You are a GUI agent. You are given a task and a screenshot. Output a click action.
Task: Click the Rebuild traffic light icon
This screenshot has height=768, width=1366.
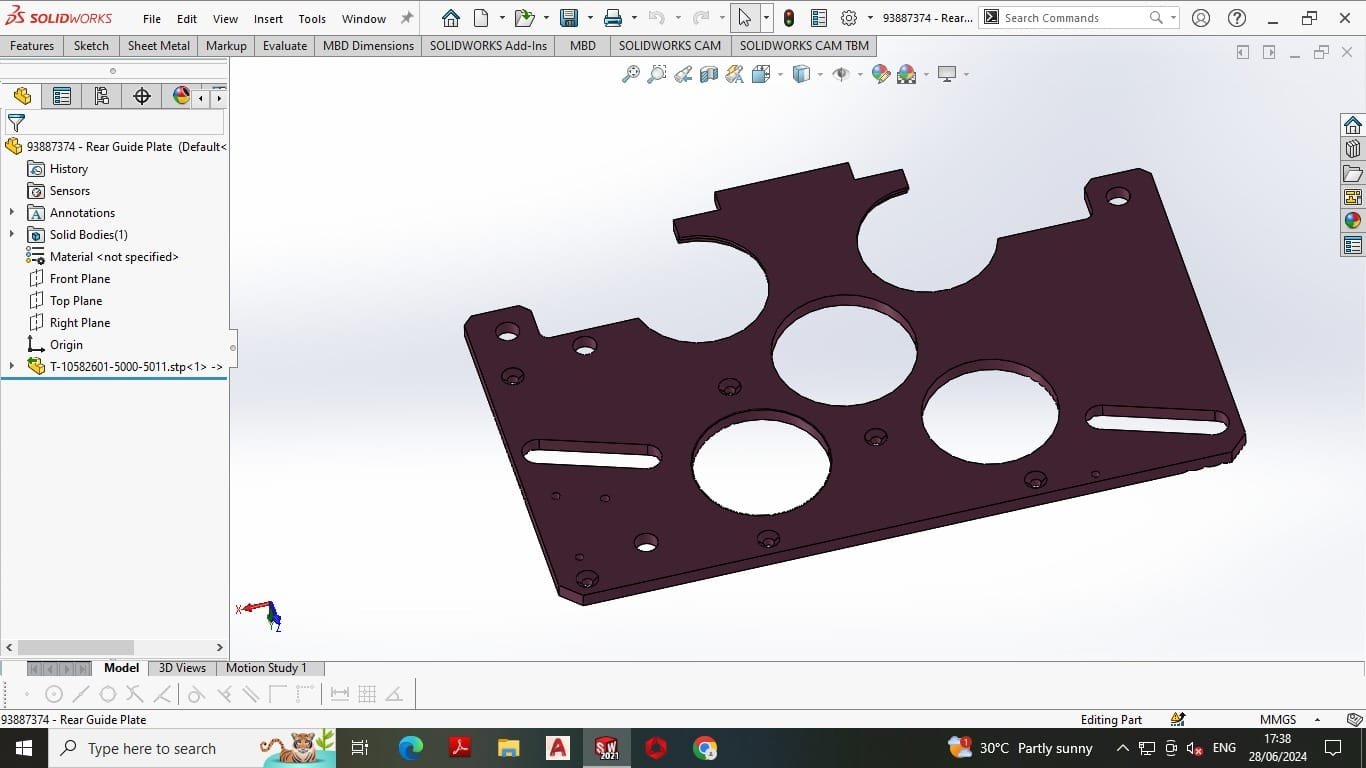[789, 18]
